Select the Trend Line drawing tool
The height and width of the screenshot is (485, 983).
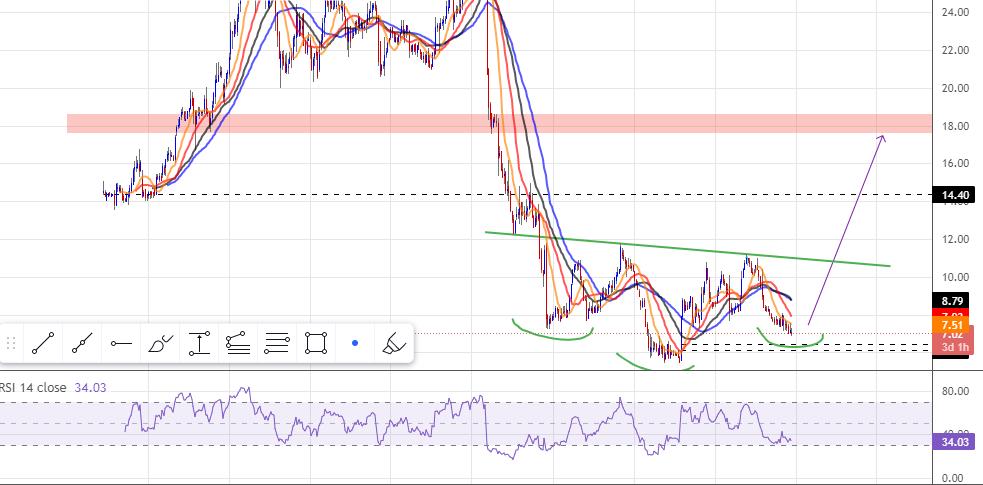tap(42, 344)
